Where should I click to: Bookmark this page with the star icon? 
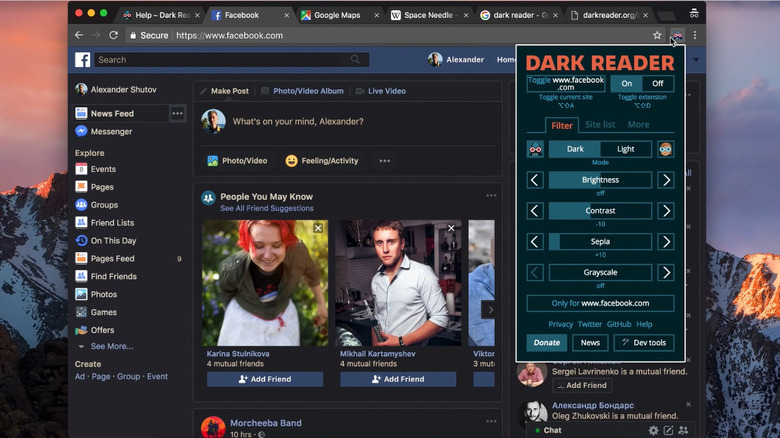point(657,35)
